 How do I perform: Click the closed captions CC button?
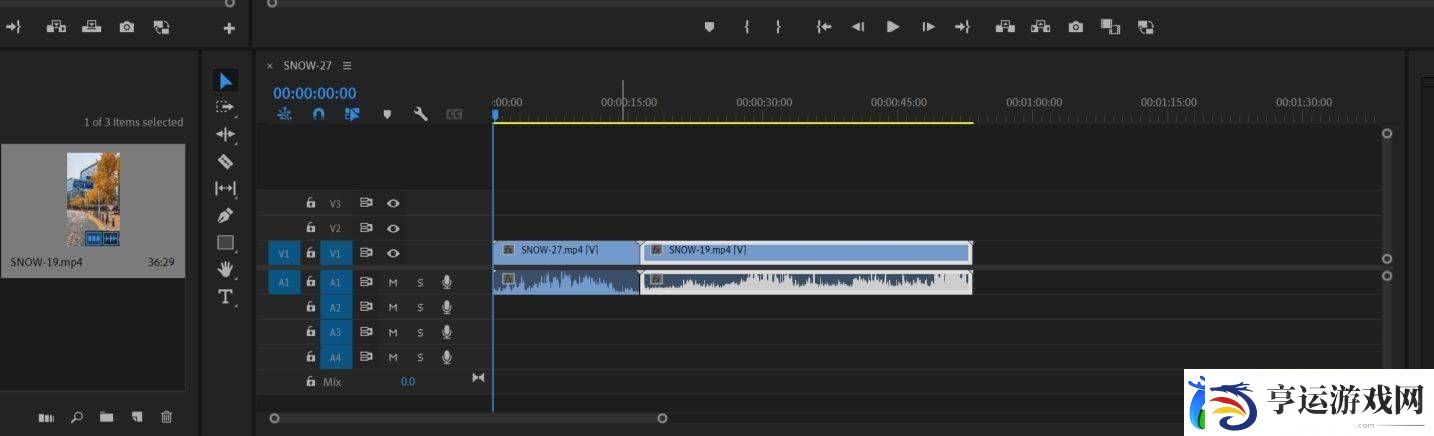(454, 115)
